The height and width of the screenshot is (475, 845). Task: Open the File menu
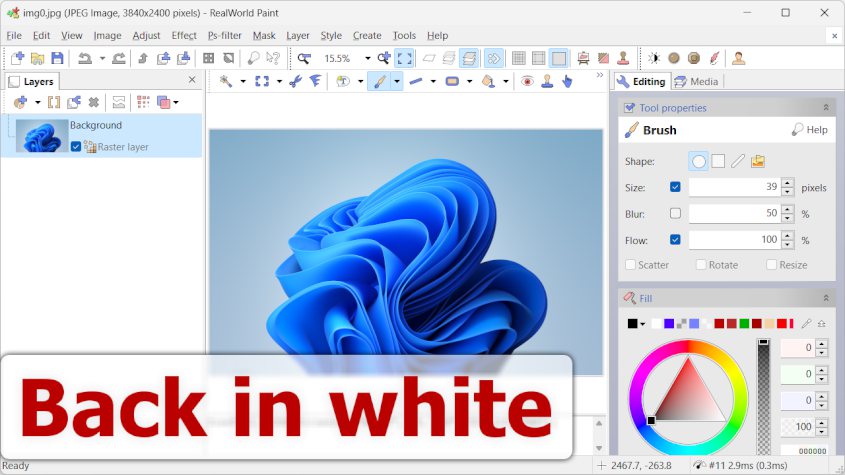pyautogui.click(x=14, y=36)
